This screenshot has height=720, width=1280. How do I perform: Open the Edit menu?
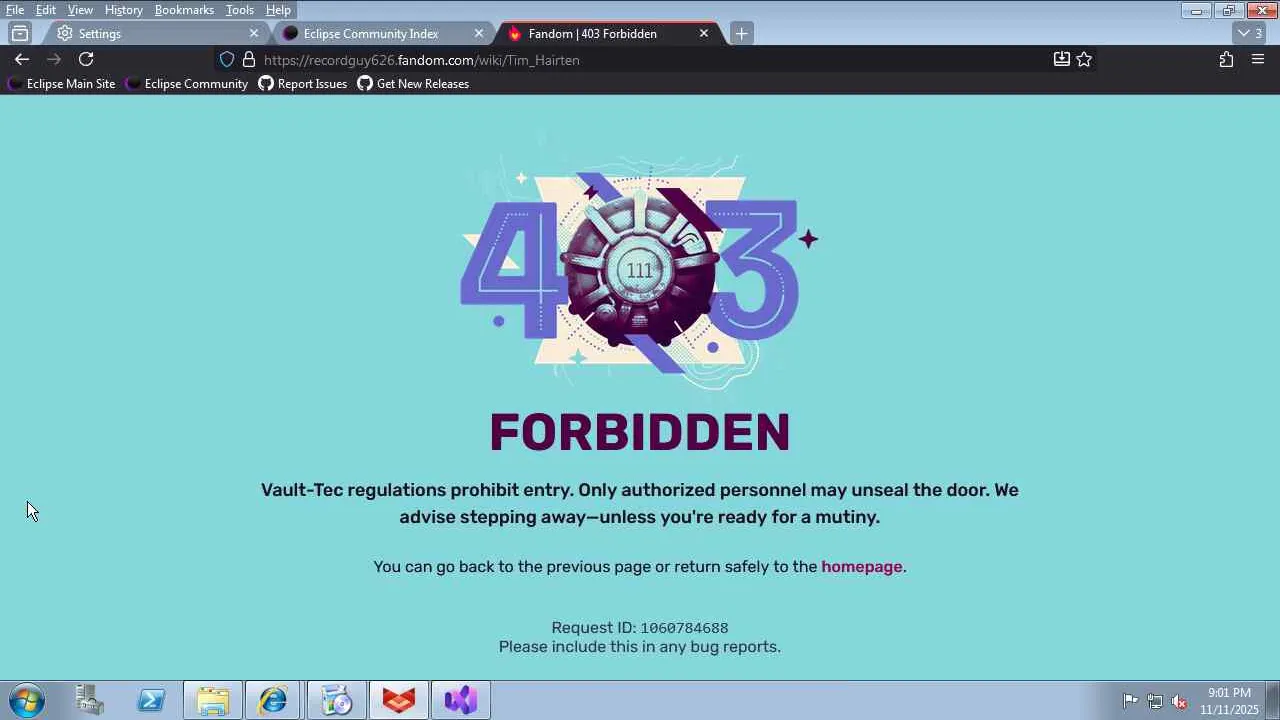pos(46,10)
